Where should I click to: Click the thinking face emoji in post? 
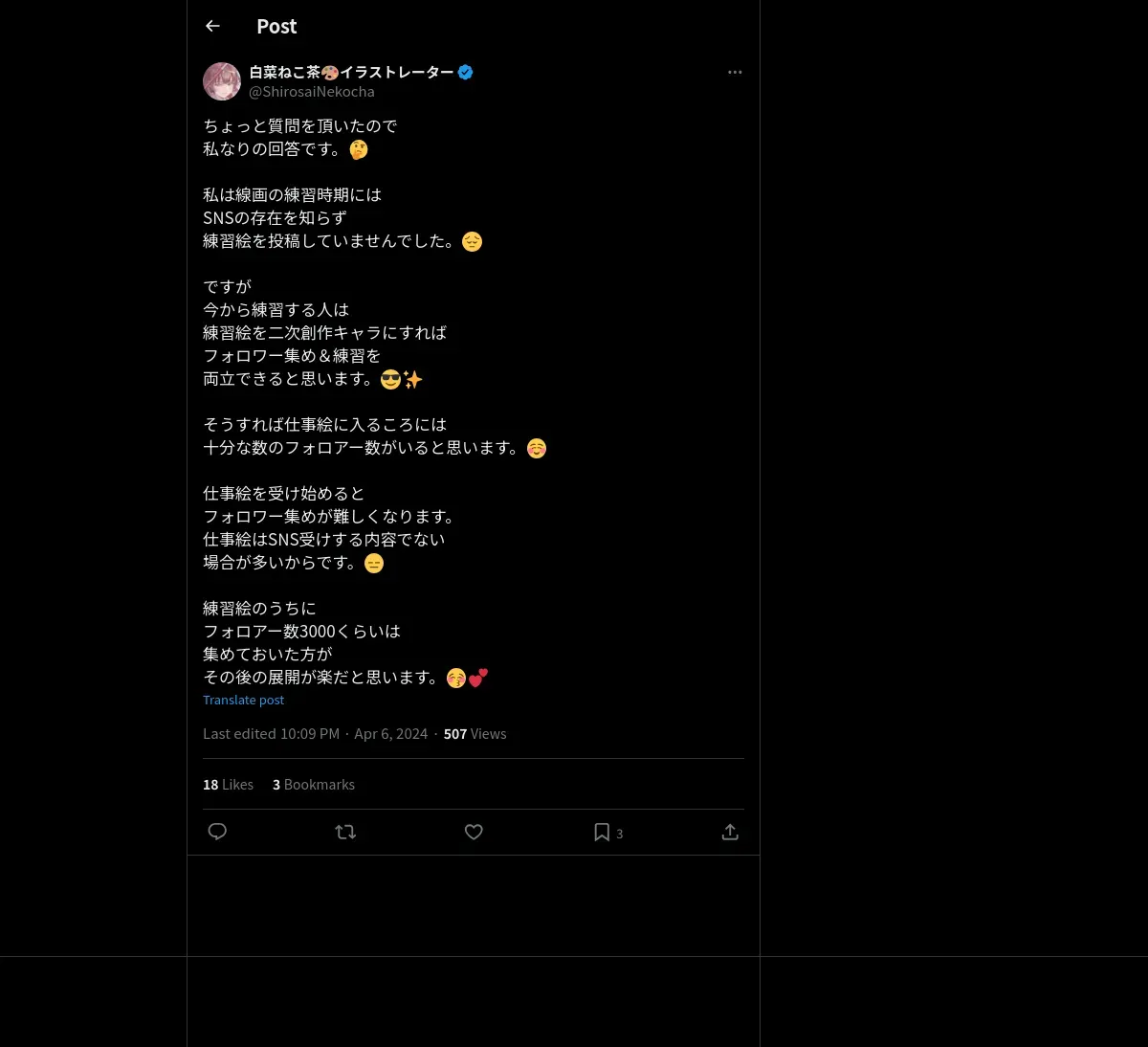(359, 149)
